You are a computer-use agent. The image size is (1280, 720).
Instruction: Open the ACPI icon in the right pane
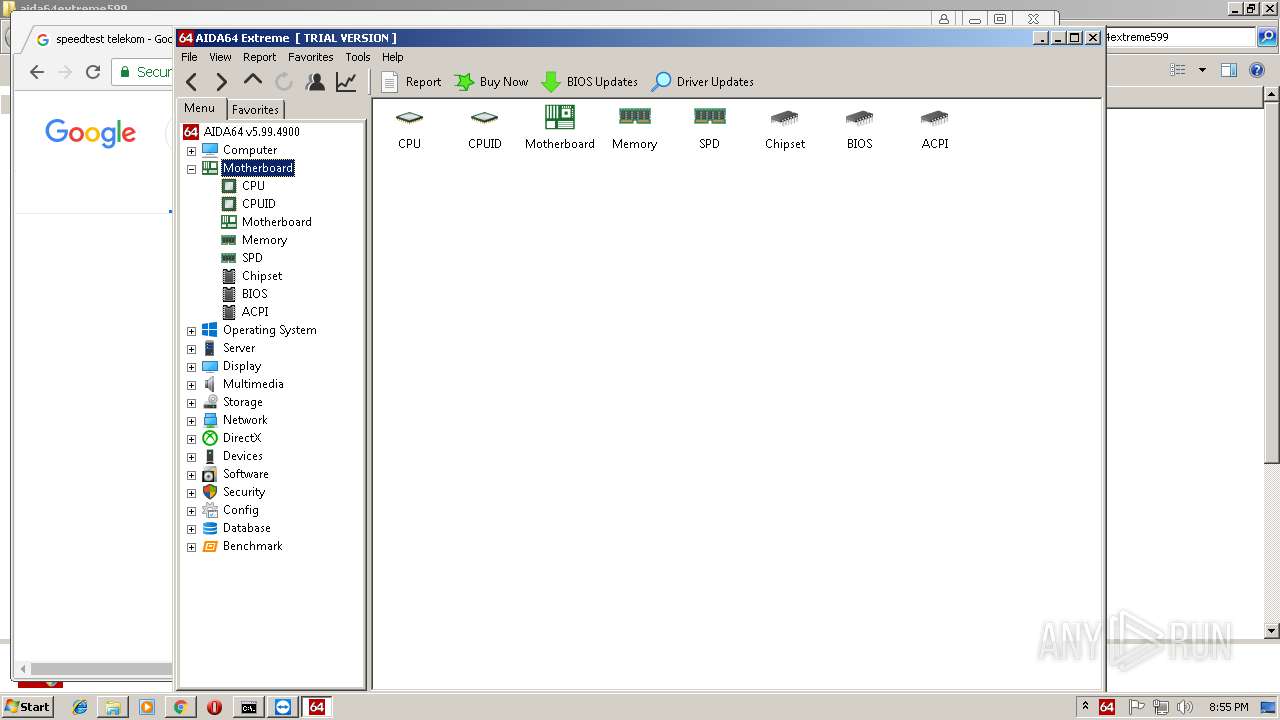coord(935,128)
